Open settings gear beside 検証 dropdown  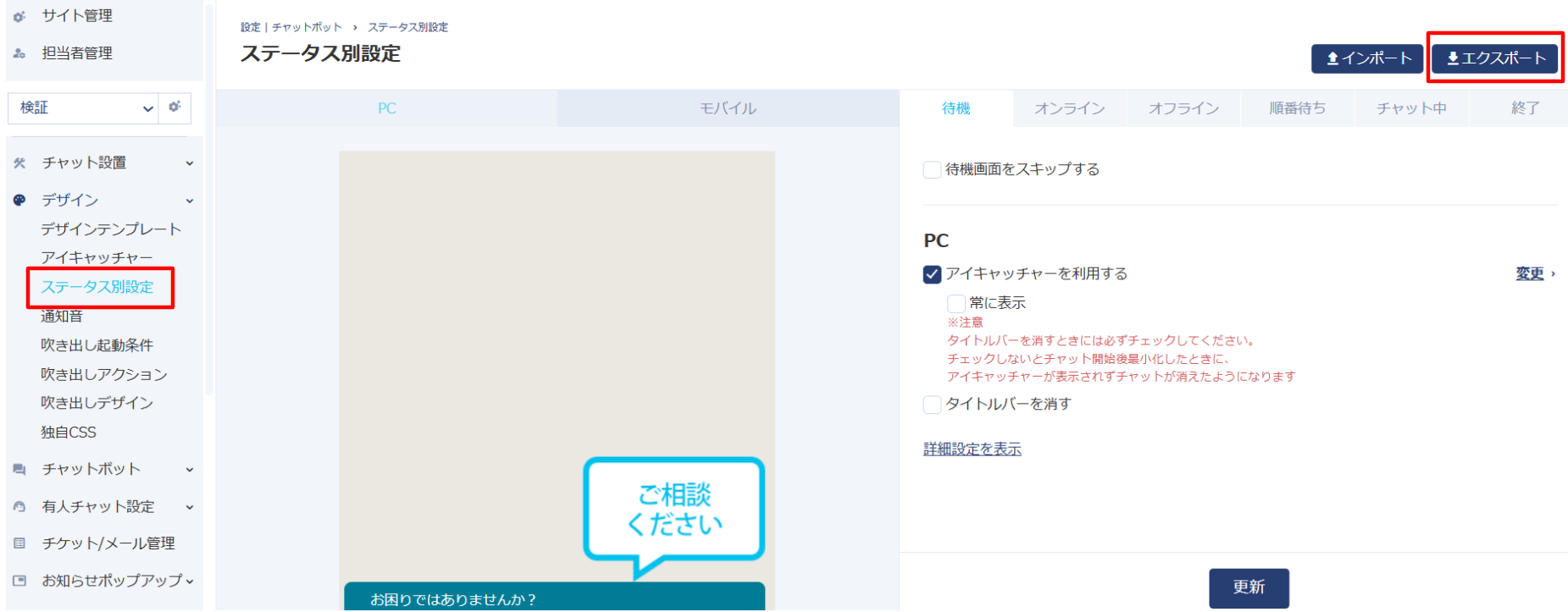pyautogui.click(x=175, y=107)
